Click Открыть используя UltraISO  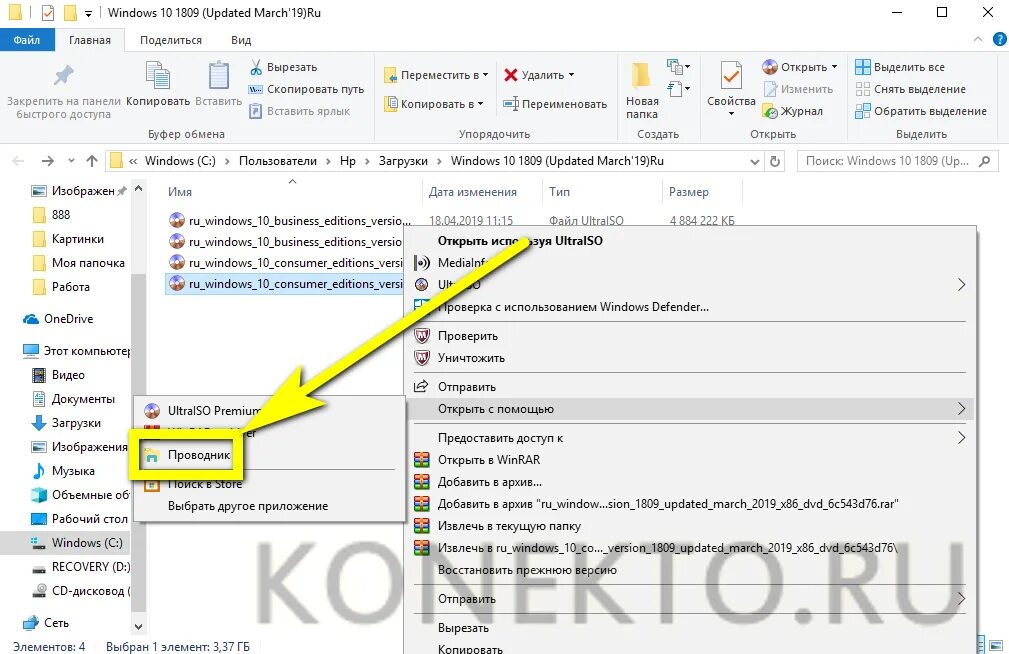point(520,241)
